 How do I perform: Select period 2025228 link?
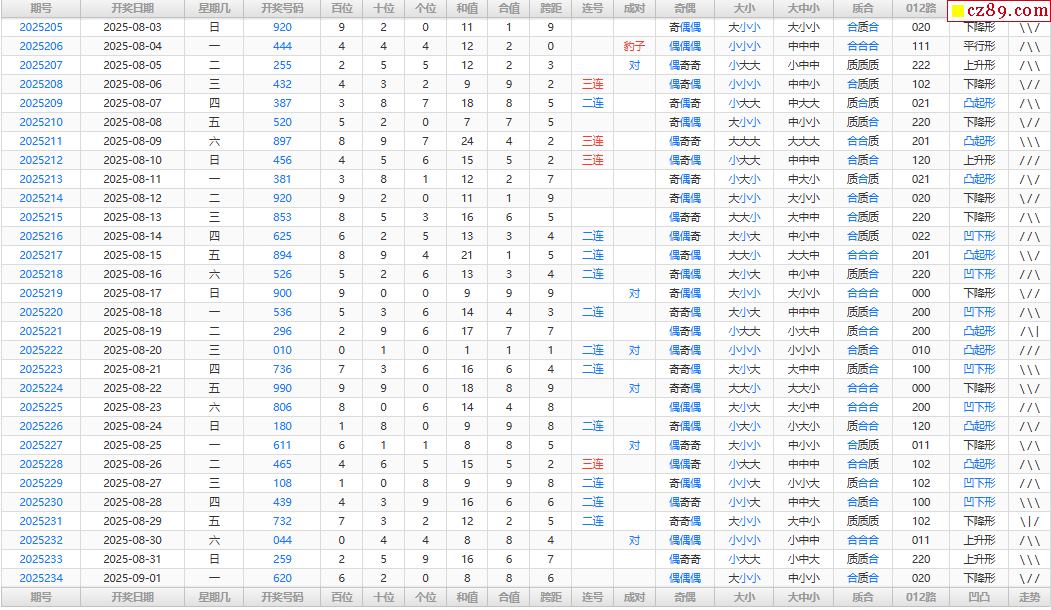coord(41,465)
